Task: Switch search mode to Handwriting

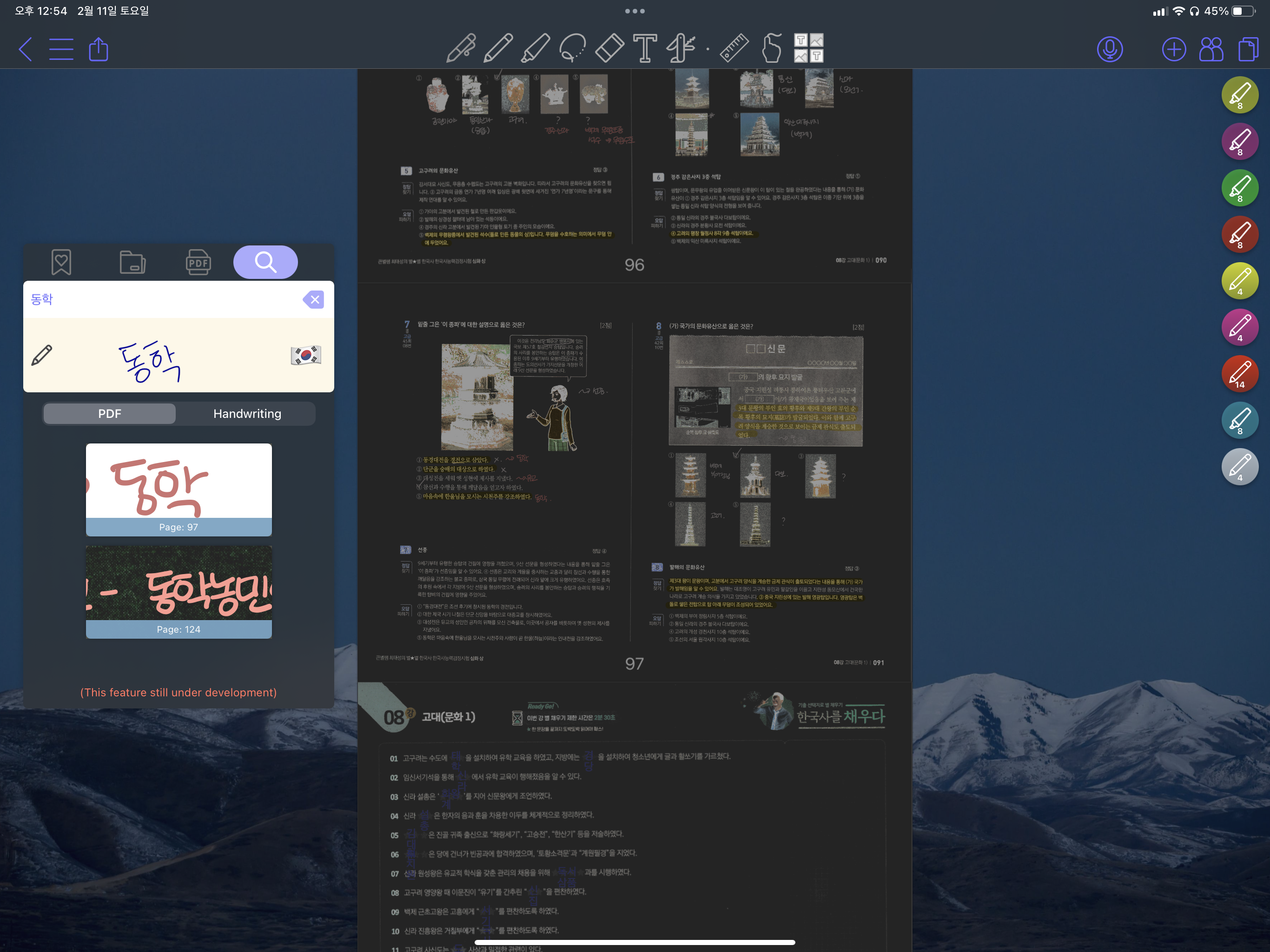Action: coord(247,414)
